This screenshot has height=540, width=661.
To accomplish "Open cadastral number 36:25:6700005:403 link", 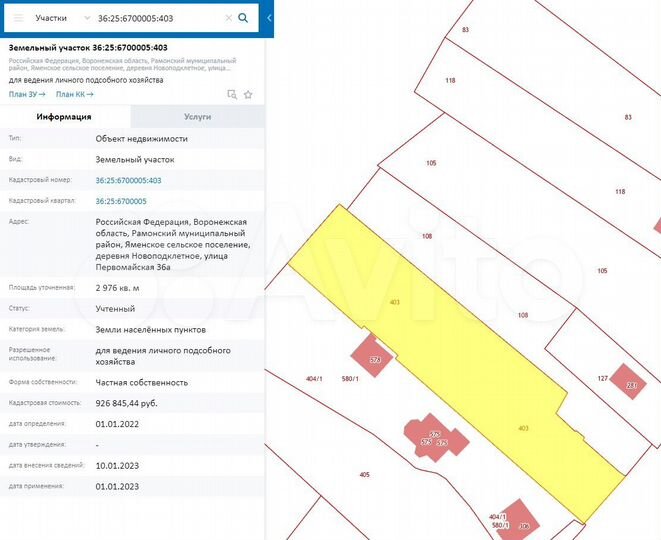I will (128, 180).
